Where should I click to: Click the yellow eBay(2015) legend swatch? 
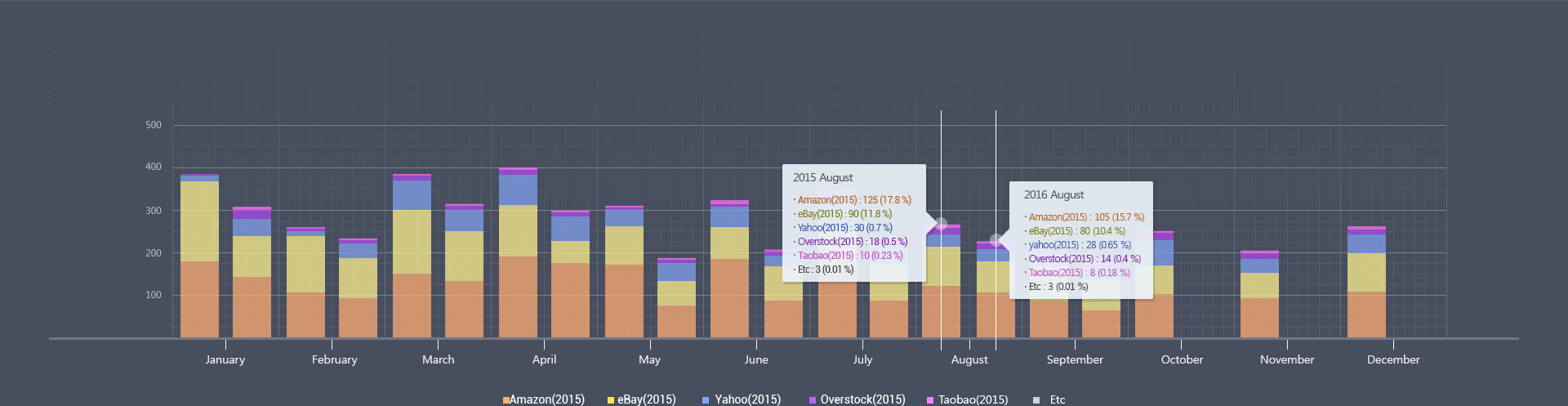tap(611, 400)
